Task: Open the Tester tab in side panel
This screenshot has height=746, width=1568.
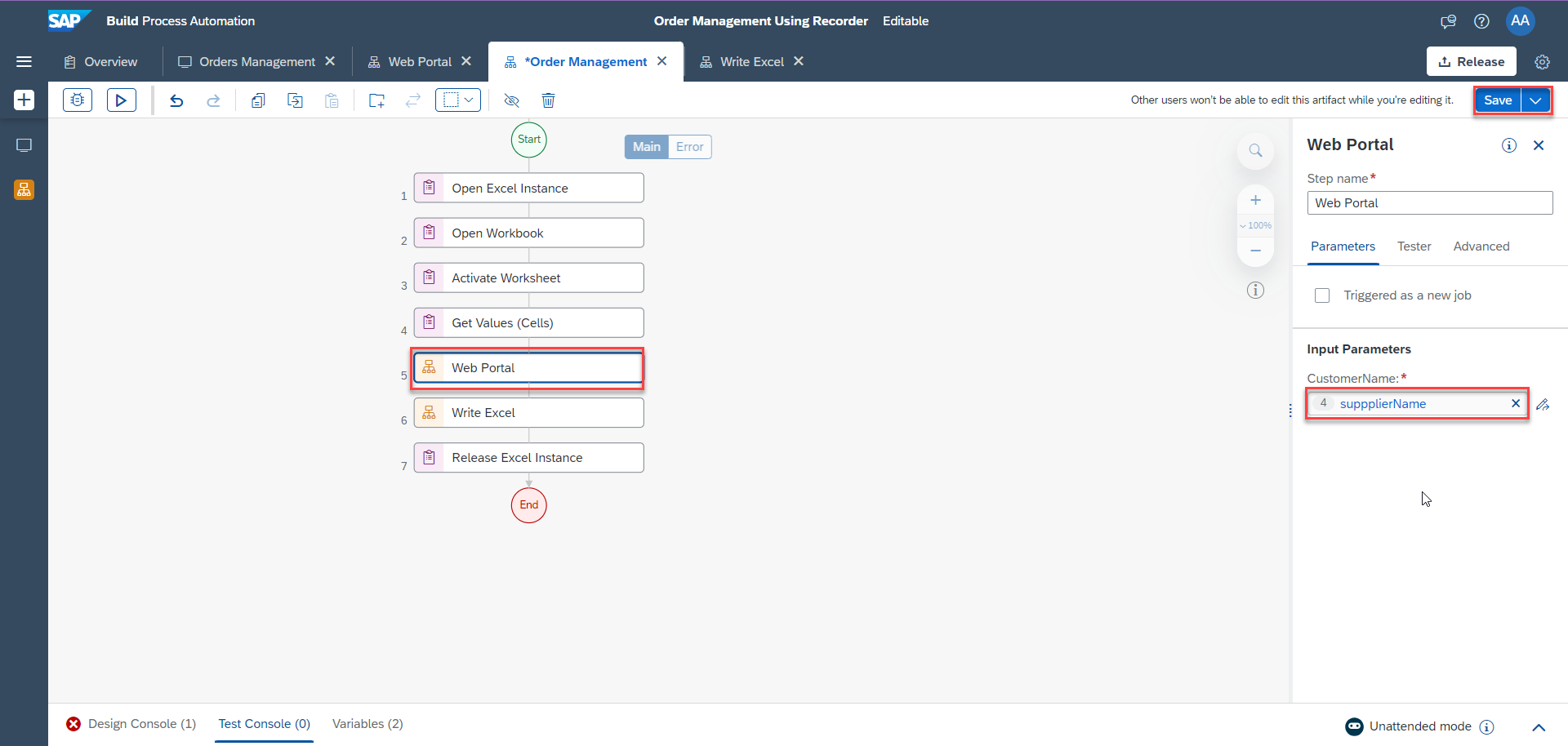Action: click(x=1414, y=246)
